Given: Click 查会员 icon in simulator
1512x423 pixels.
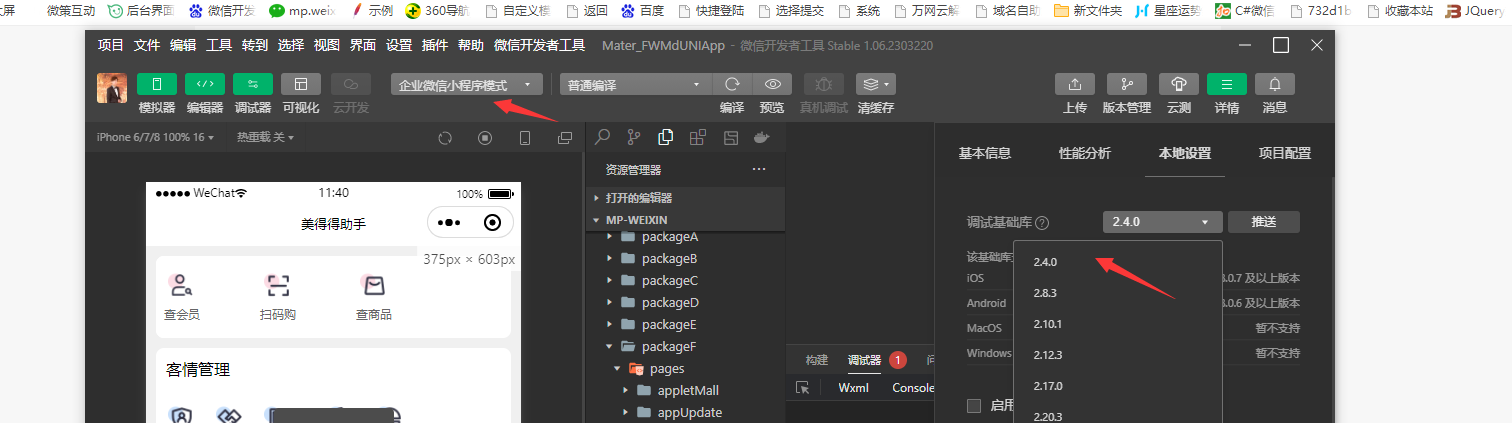Looking at the screenshot, I should 181,286.
